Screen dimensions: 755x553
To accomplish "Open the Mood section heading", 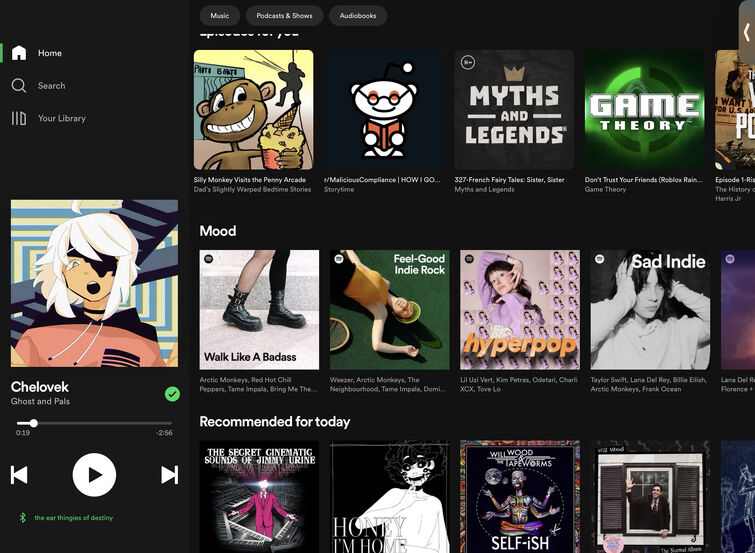I will 218,231.
